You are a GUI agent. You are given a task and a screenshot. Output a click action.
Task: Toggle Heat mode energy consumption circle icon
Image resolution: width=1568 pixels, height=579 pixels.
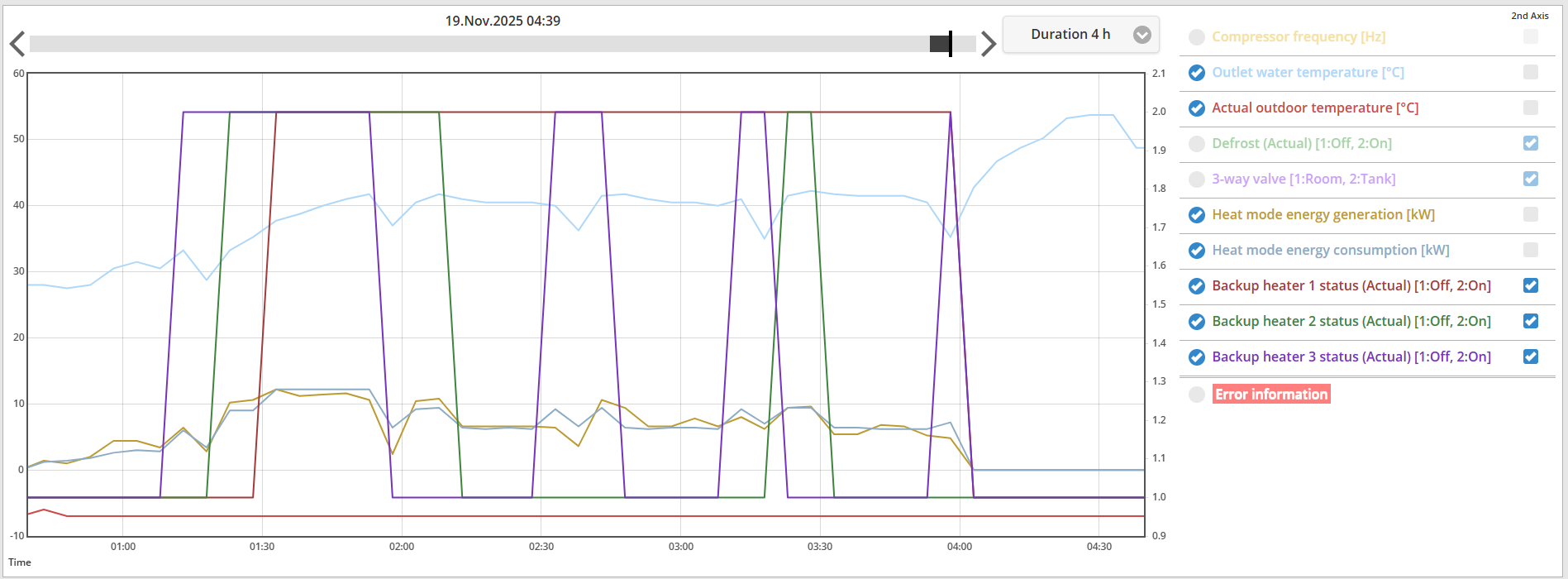(1196, 251)
